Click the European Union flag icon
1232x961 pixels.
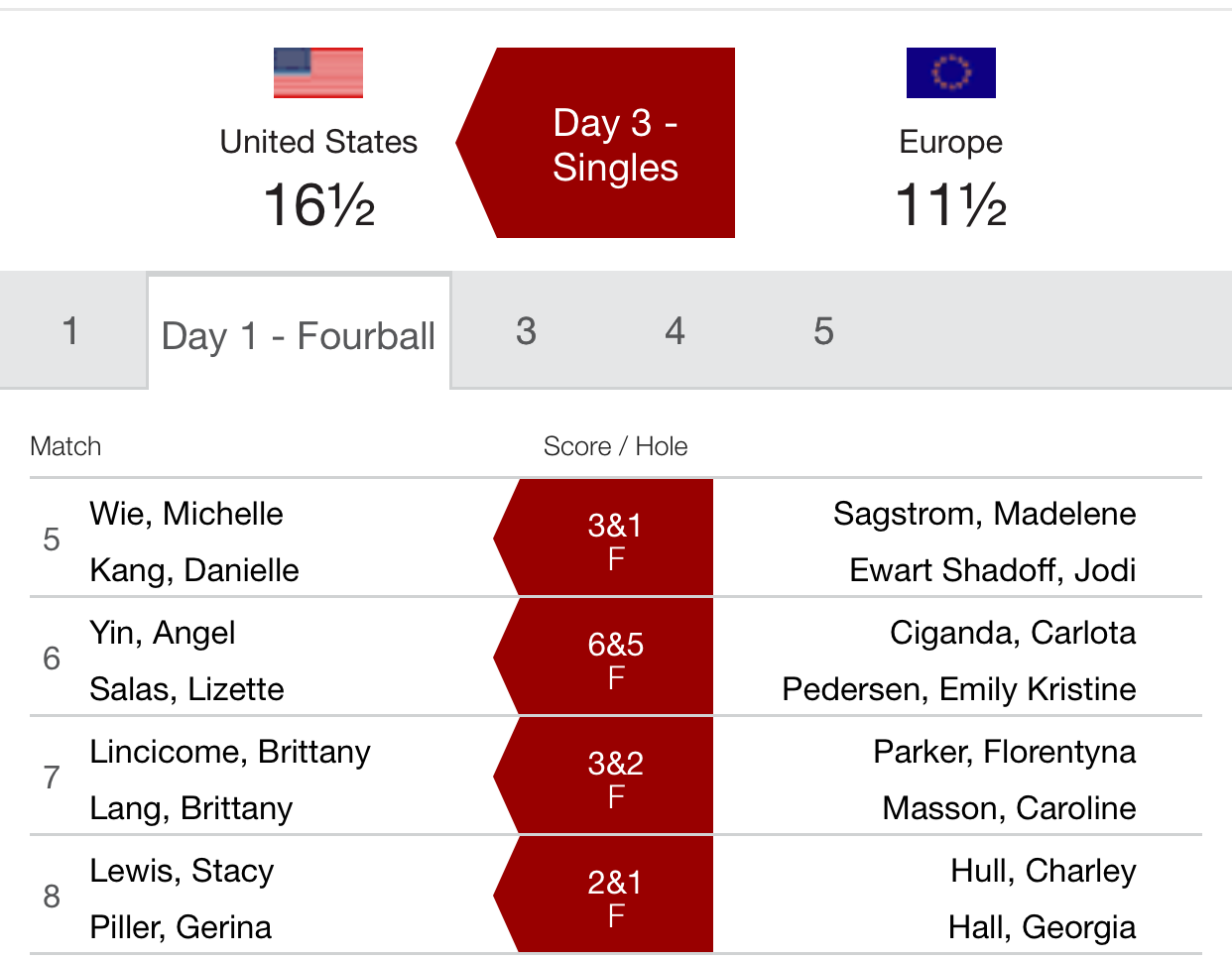tap(950, 72)
